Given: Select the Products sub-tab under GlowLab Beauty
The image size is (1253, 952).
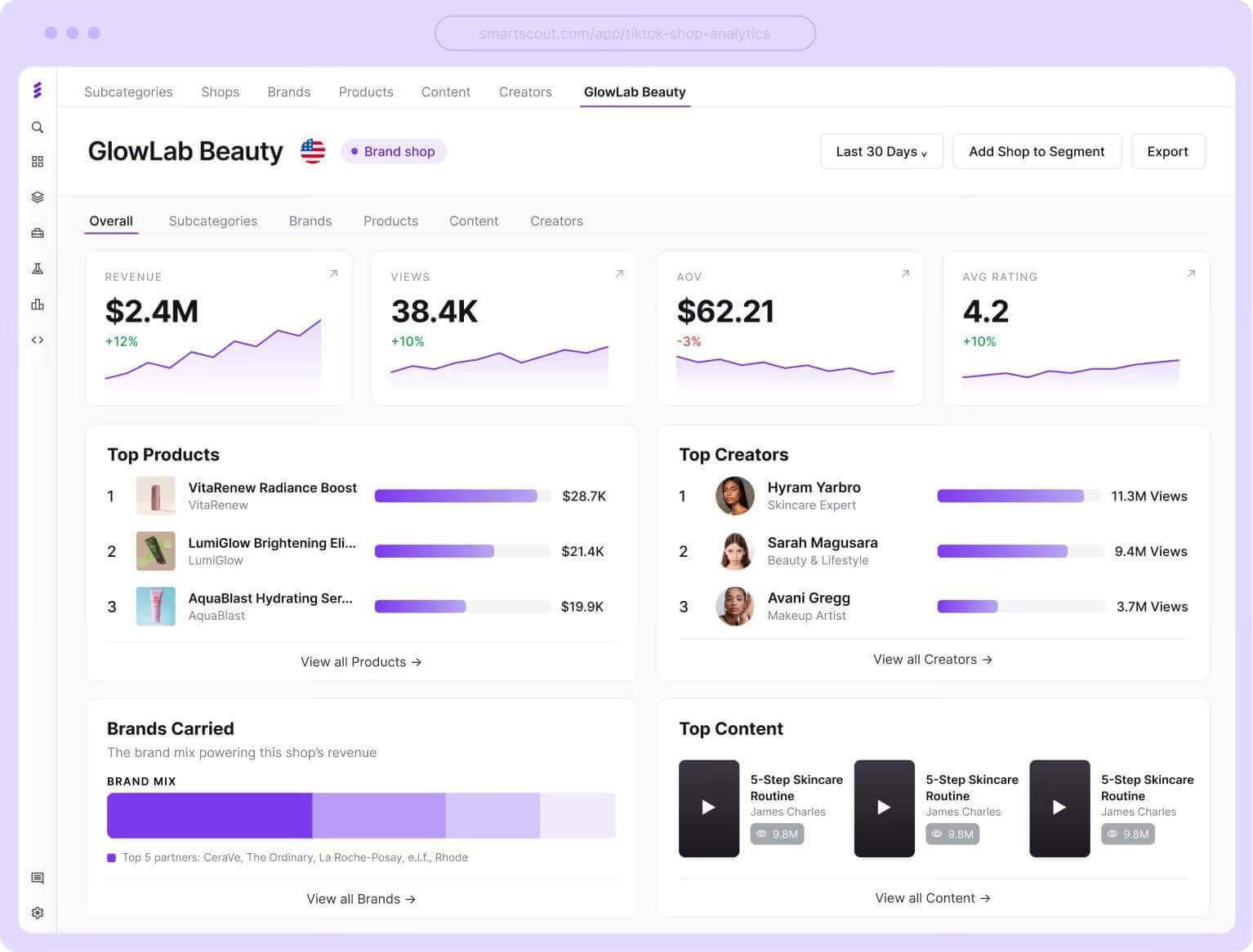Looking at the screenshot, I should tap(390, 220).
